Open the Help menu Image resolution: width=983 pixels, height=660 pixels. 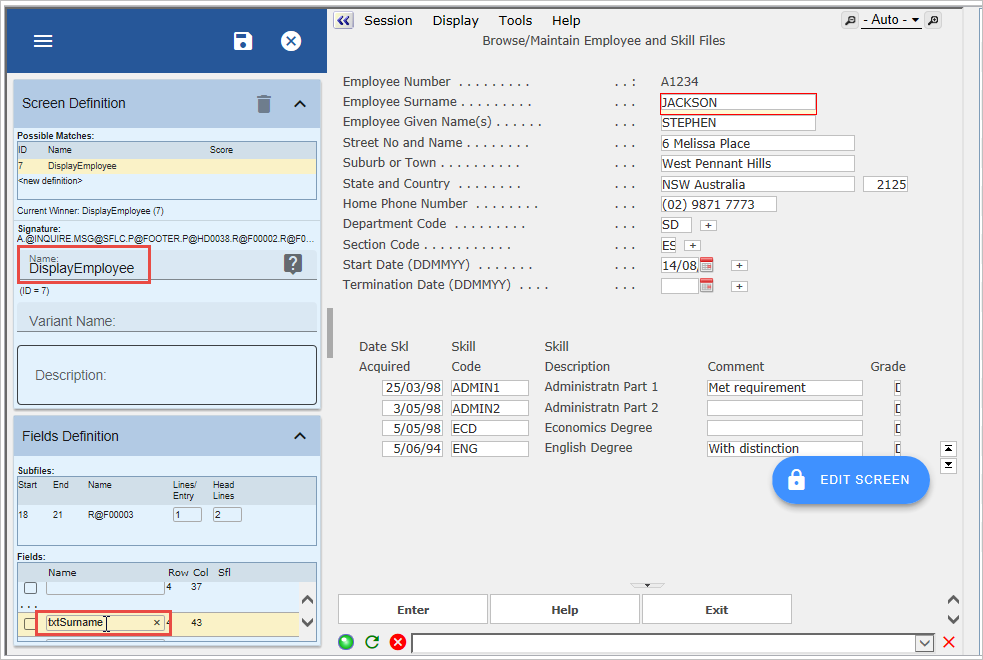tap(565, 21)
